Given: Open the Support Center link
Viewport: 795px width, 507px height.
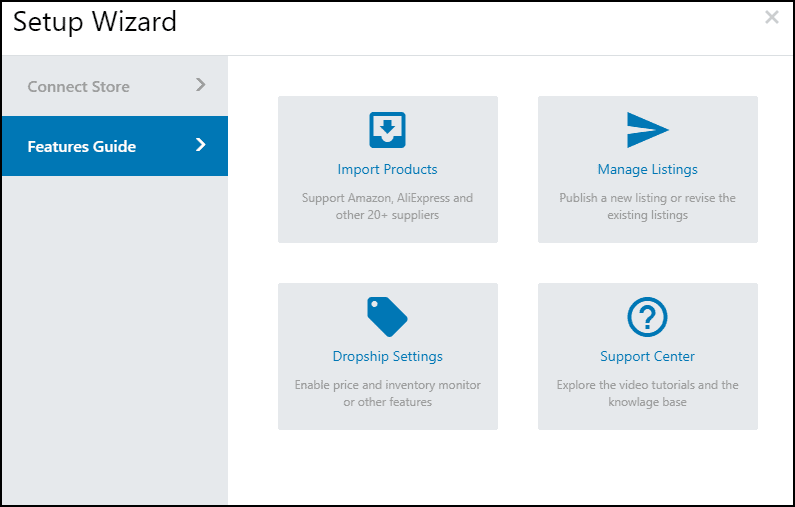Looking at the screenshot, I should click(647, 356).
